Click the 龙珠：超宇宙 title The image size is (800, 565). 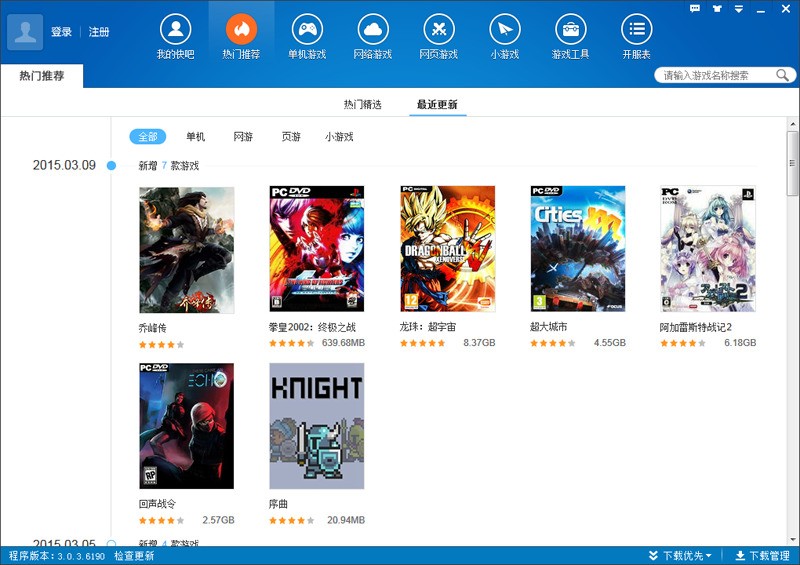click(x=428, y=327)
